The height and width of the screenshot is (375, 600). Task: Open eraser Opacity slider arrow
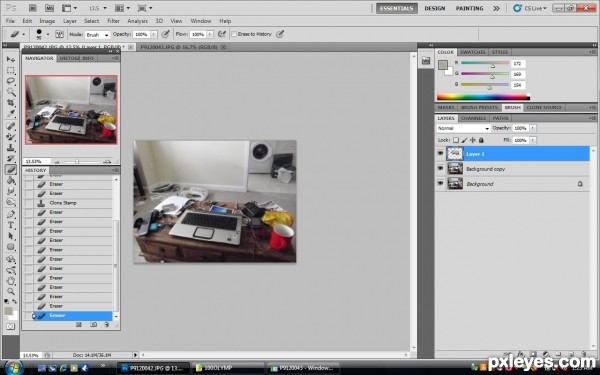[x=153, y=34]
